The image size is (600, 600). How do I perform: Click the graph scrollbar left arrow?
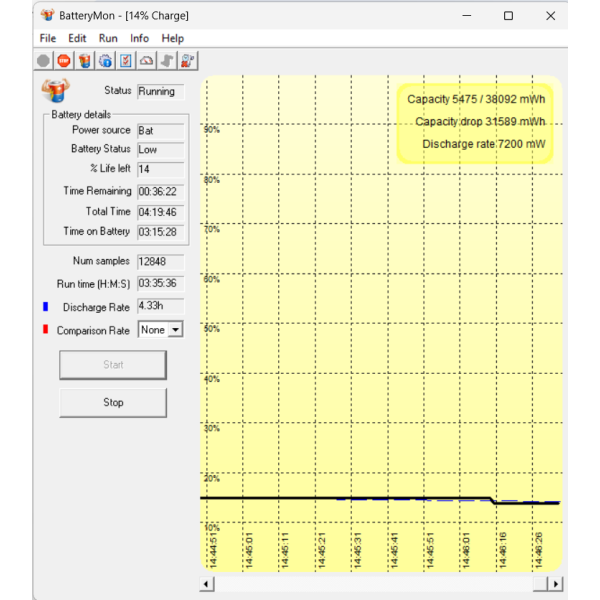(207, 584)
